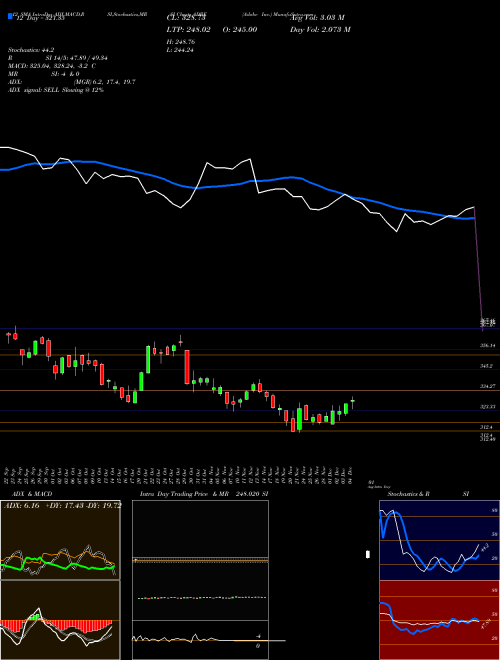Screen dimensions: 500x660
Task: Click the 'Intra Day Trading Price & MR' panel title
Action: pyautogui.click(x=184, y=494)
